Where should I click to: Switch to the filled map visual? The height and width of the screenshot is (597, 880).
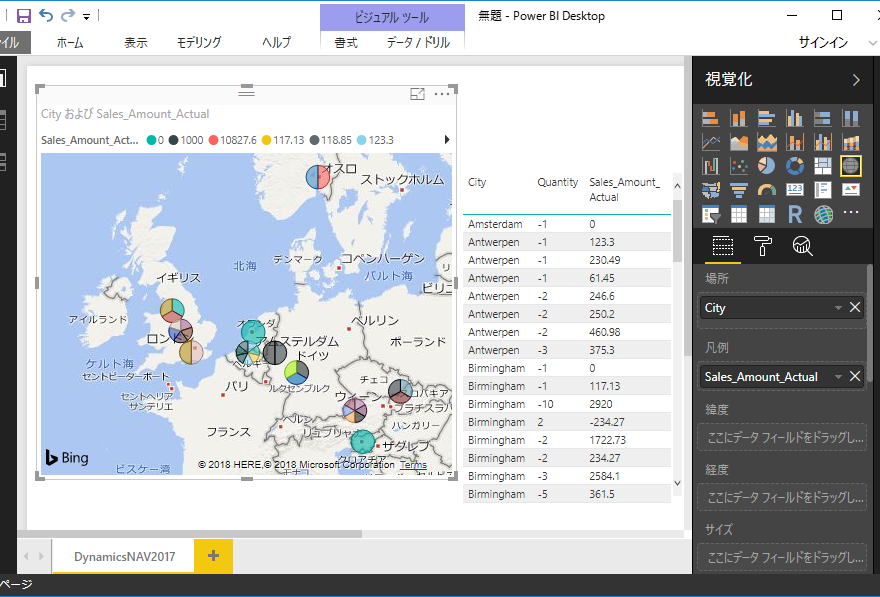pyautogui.click(x=711, y=190)
